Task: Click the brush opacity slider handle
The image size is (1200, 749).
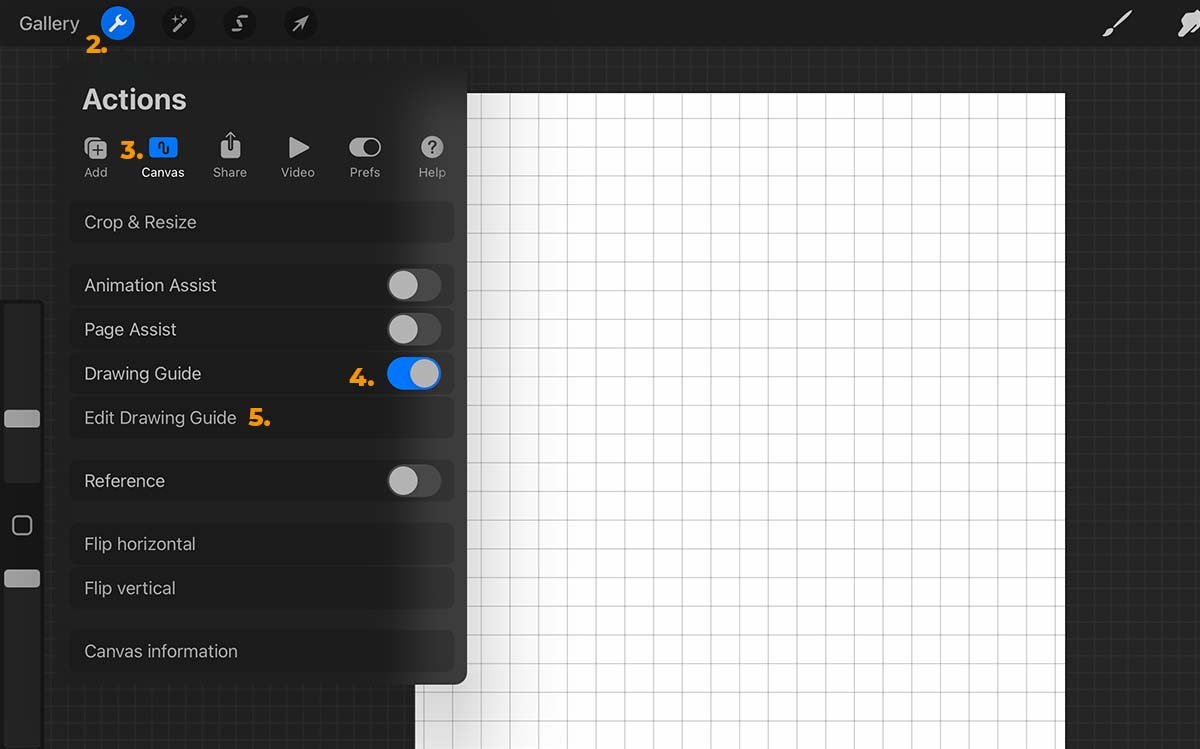Action: coord(22,578)
